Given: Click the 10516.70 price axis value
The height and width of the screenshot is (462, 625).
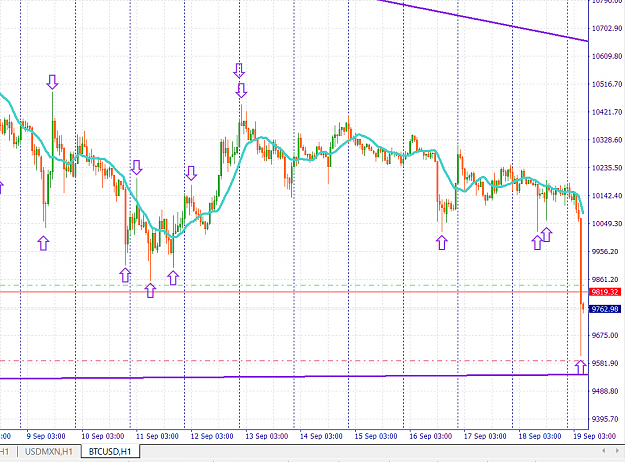Looking at the screenshot, I should [607, 84].
